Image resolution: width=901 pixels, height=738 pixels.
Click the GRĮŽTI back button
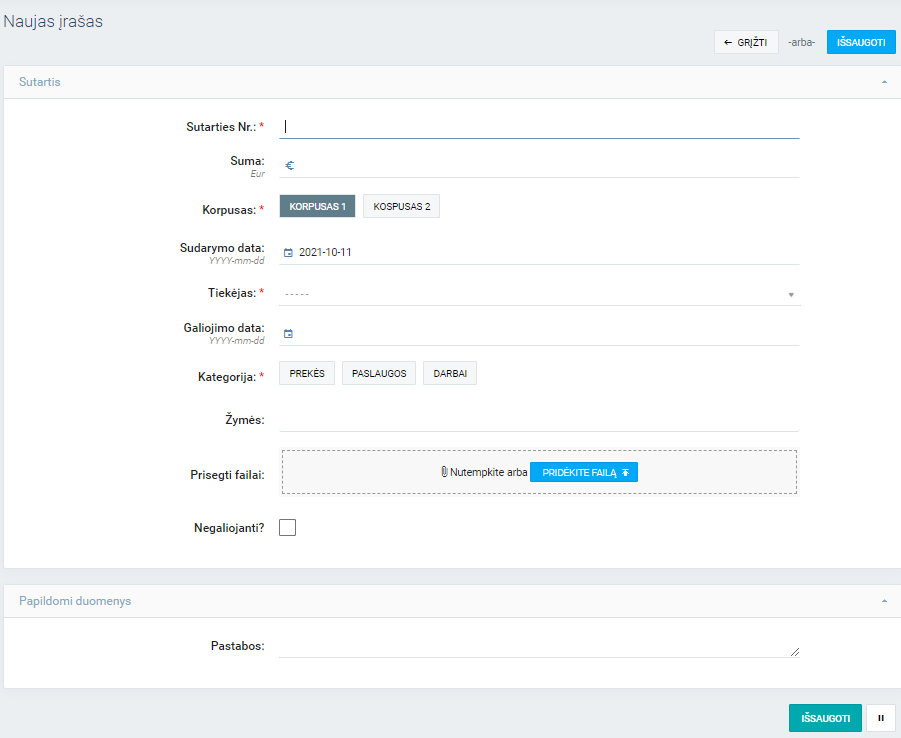tap(746, 42)
